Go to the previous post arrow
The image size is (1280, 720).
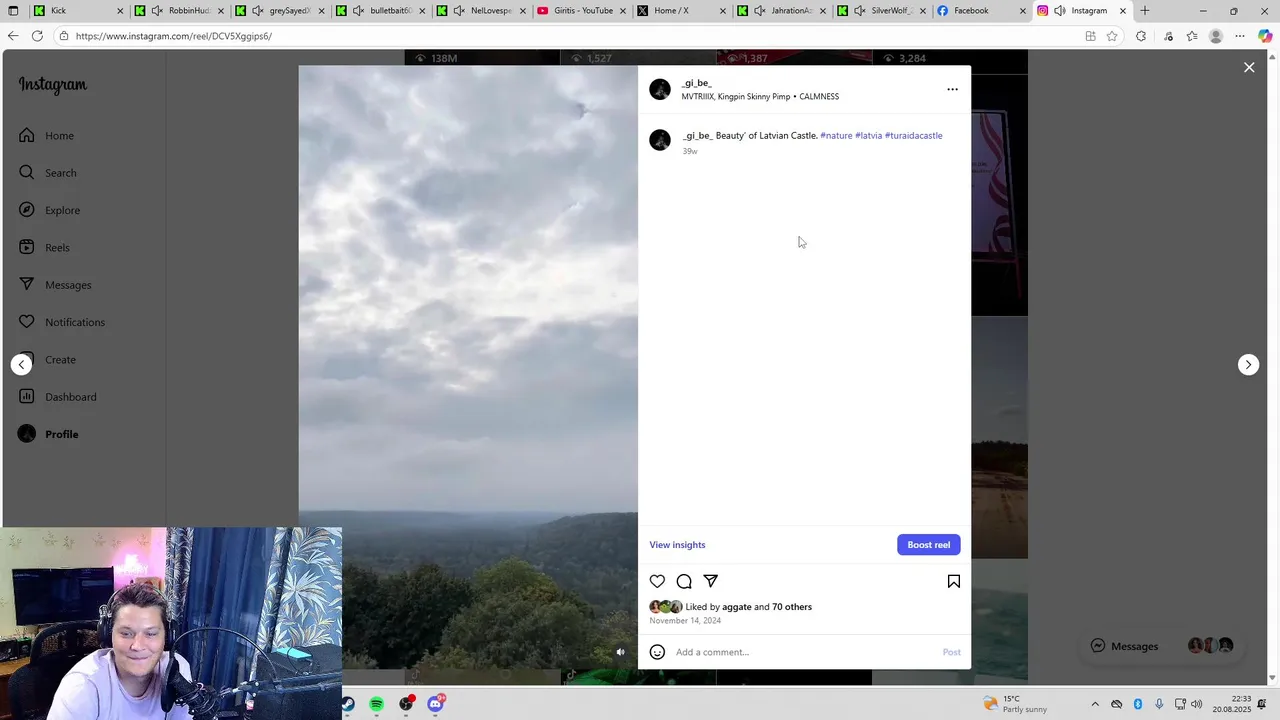click(x=21, y=364)
